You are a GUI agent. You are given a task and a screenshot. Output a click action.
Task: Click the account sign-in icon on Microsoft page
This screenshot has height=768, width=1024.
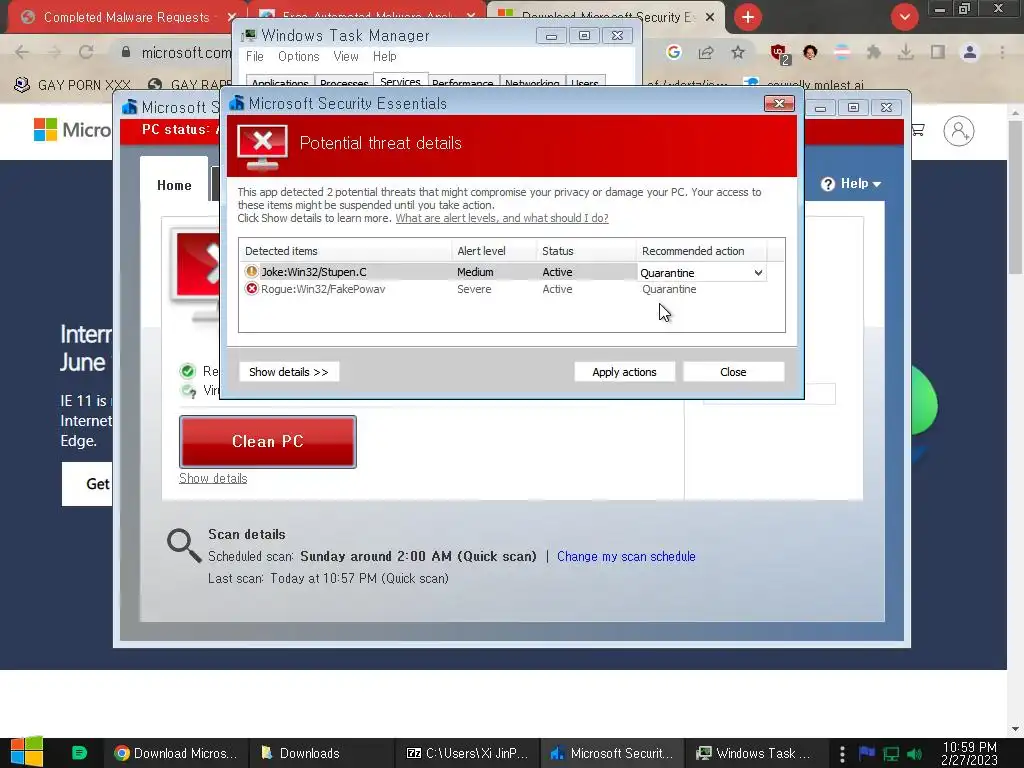tap(959, 131)
